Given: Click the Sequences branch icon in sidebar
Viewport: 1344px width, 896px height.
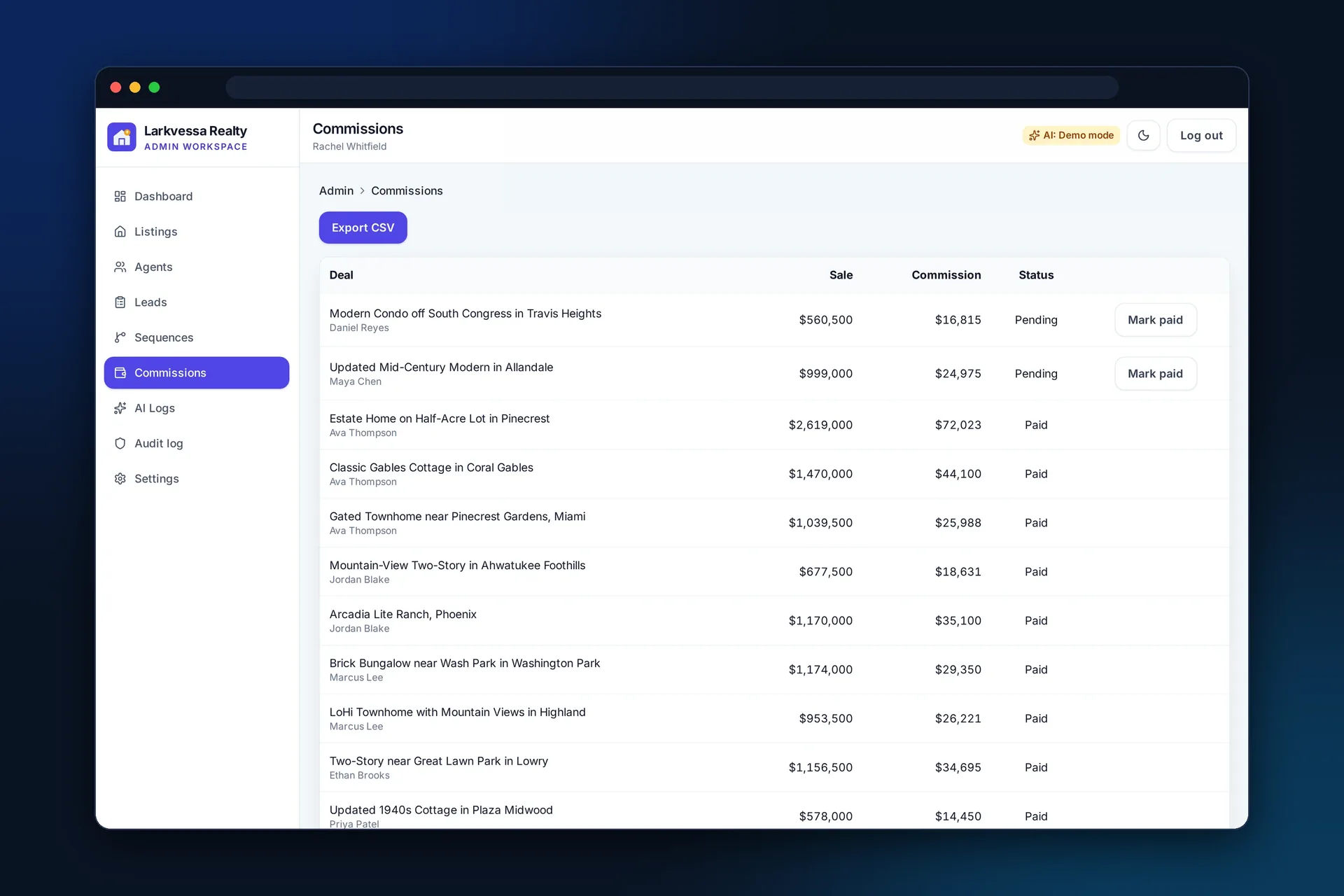Looking at the screenshot, I should pyautogui.click(x=120, y=337).
